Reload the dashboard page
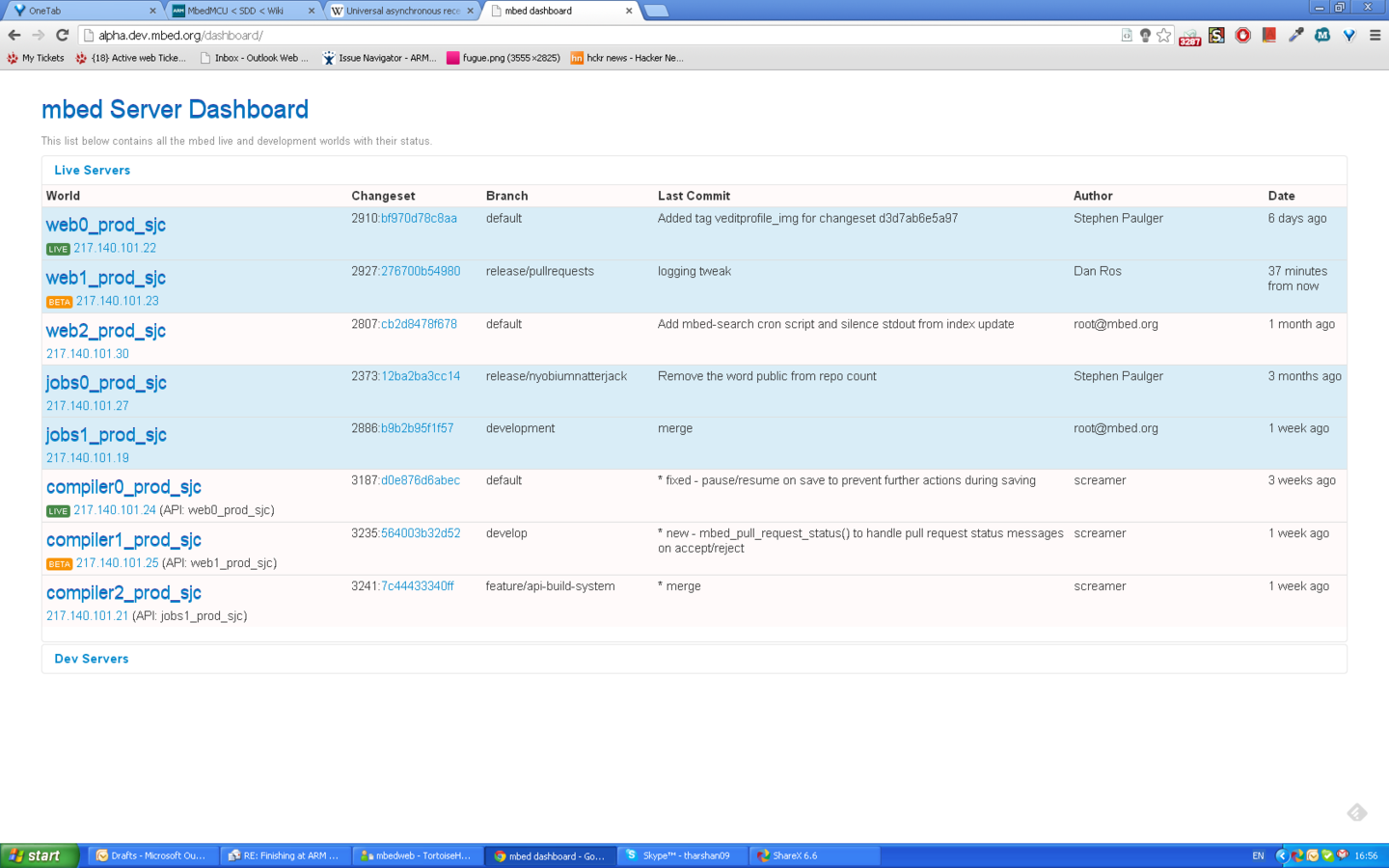The height and width of the screenshot is (868, 1389). 63,35
